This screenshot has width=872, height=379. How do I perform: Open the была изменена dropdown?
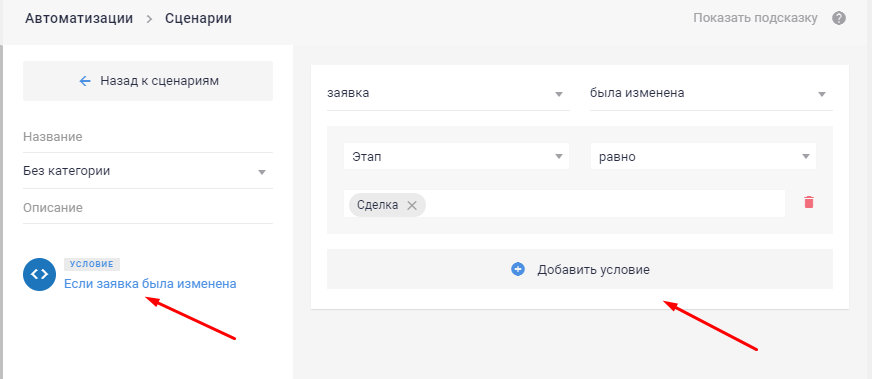pos(711,94)
